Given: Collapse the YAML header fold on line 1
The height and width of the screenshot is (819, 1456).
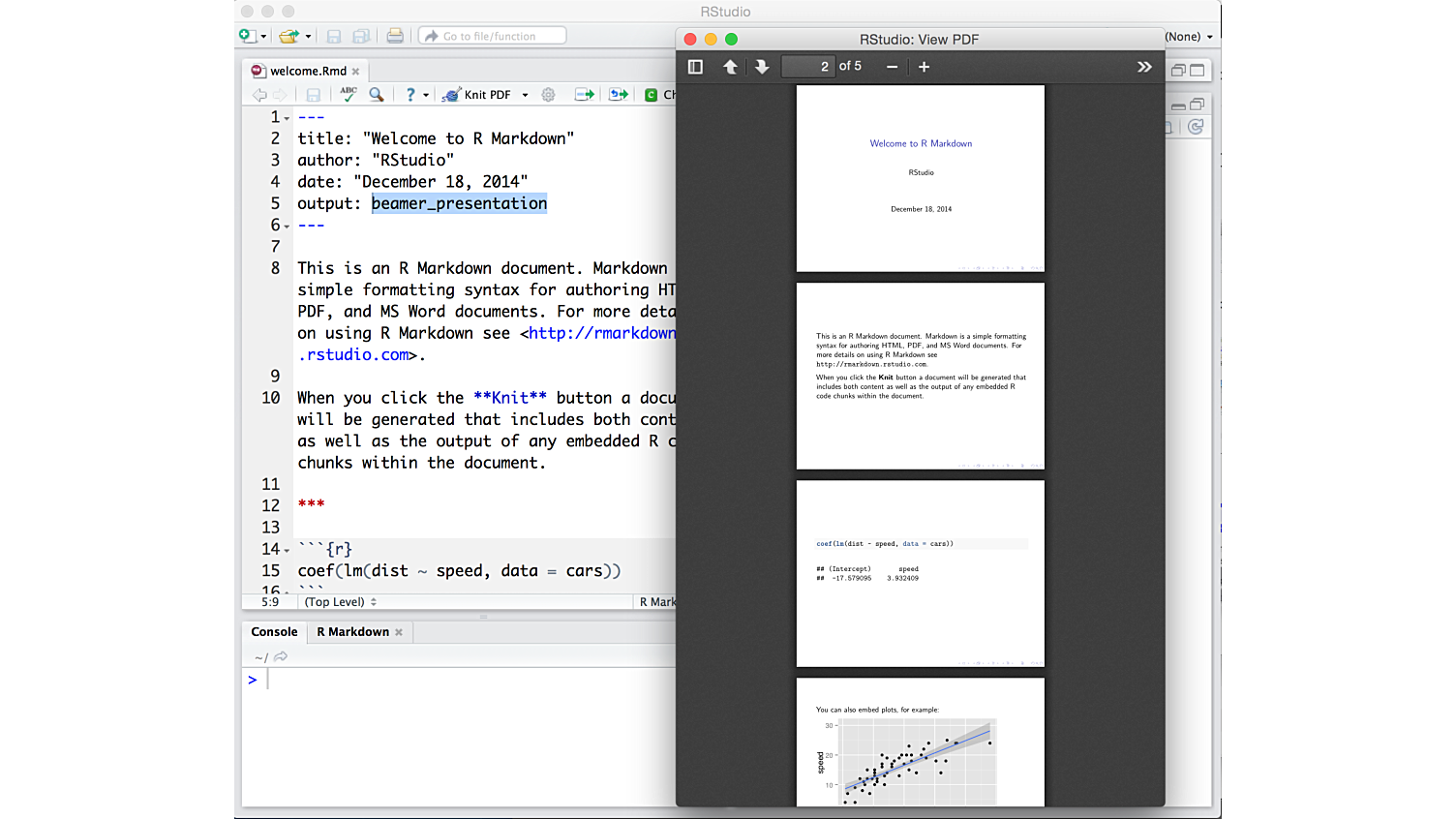Looking at the screenshot, I should click(287, 119).
